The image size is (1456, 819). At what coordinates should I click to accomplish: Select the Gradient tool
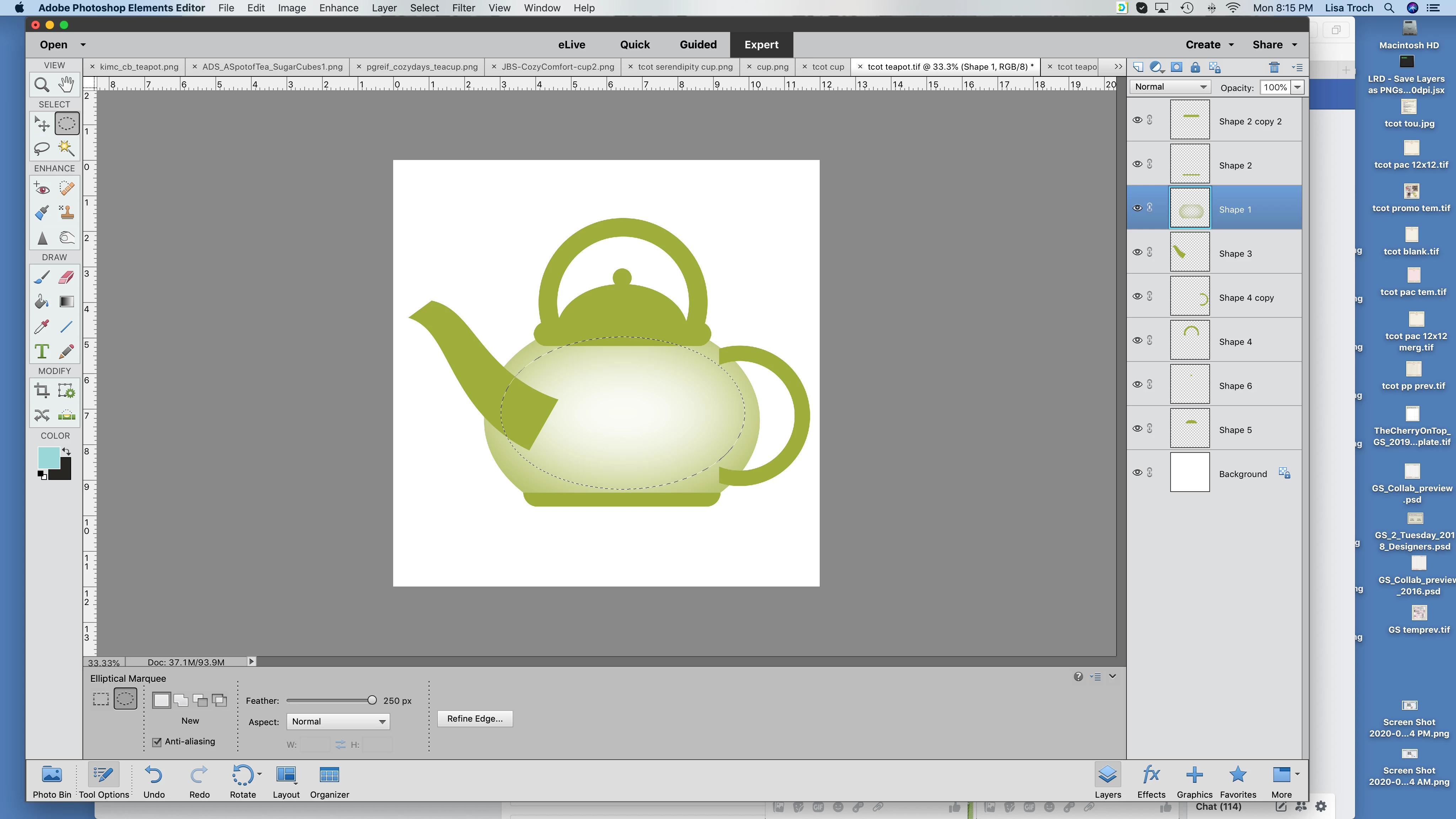(x=66, y=302)
